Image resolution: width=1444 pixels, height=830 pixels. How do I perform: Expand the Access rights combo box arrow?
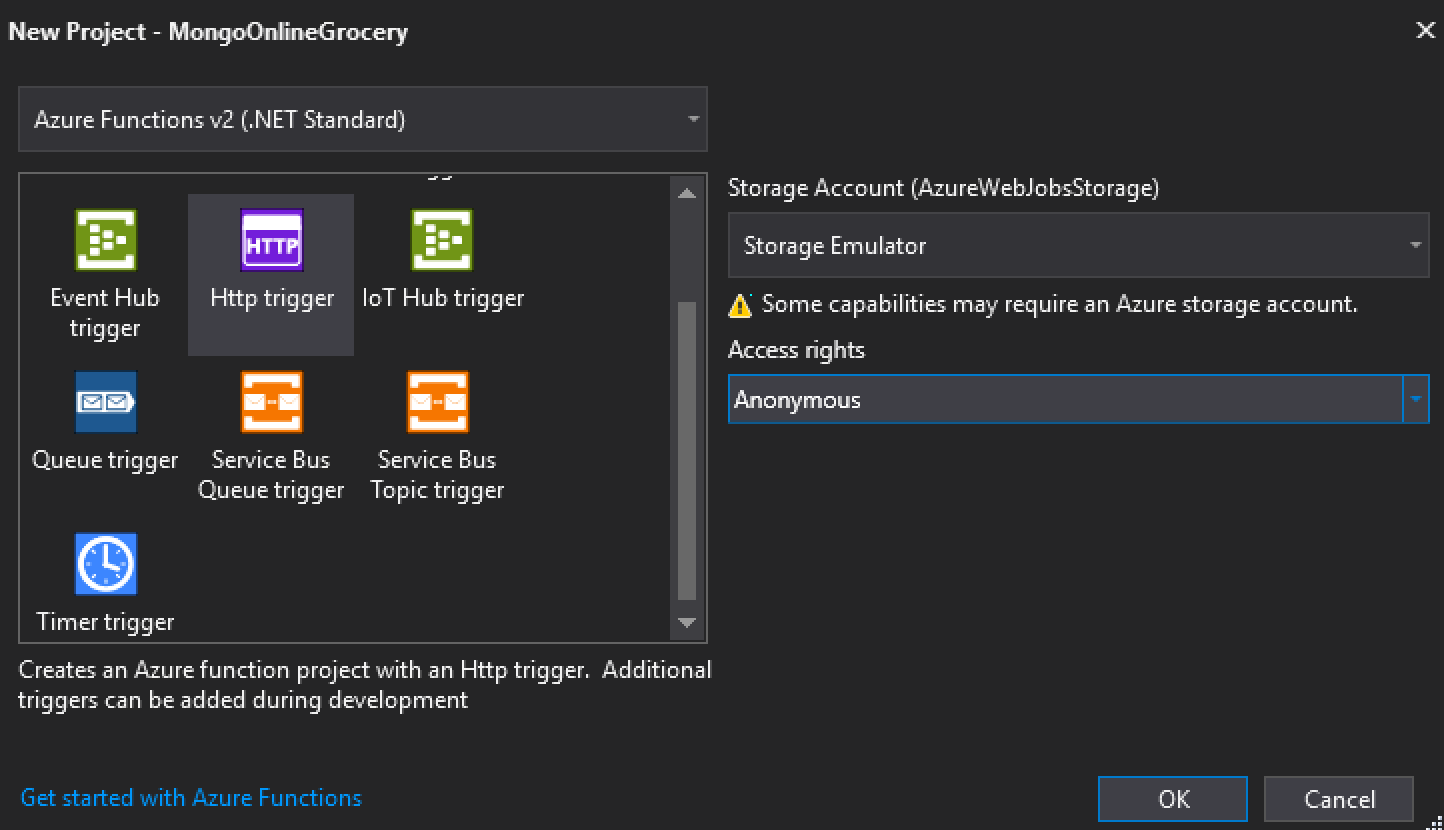(1416, 400)
